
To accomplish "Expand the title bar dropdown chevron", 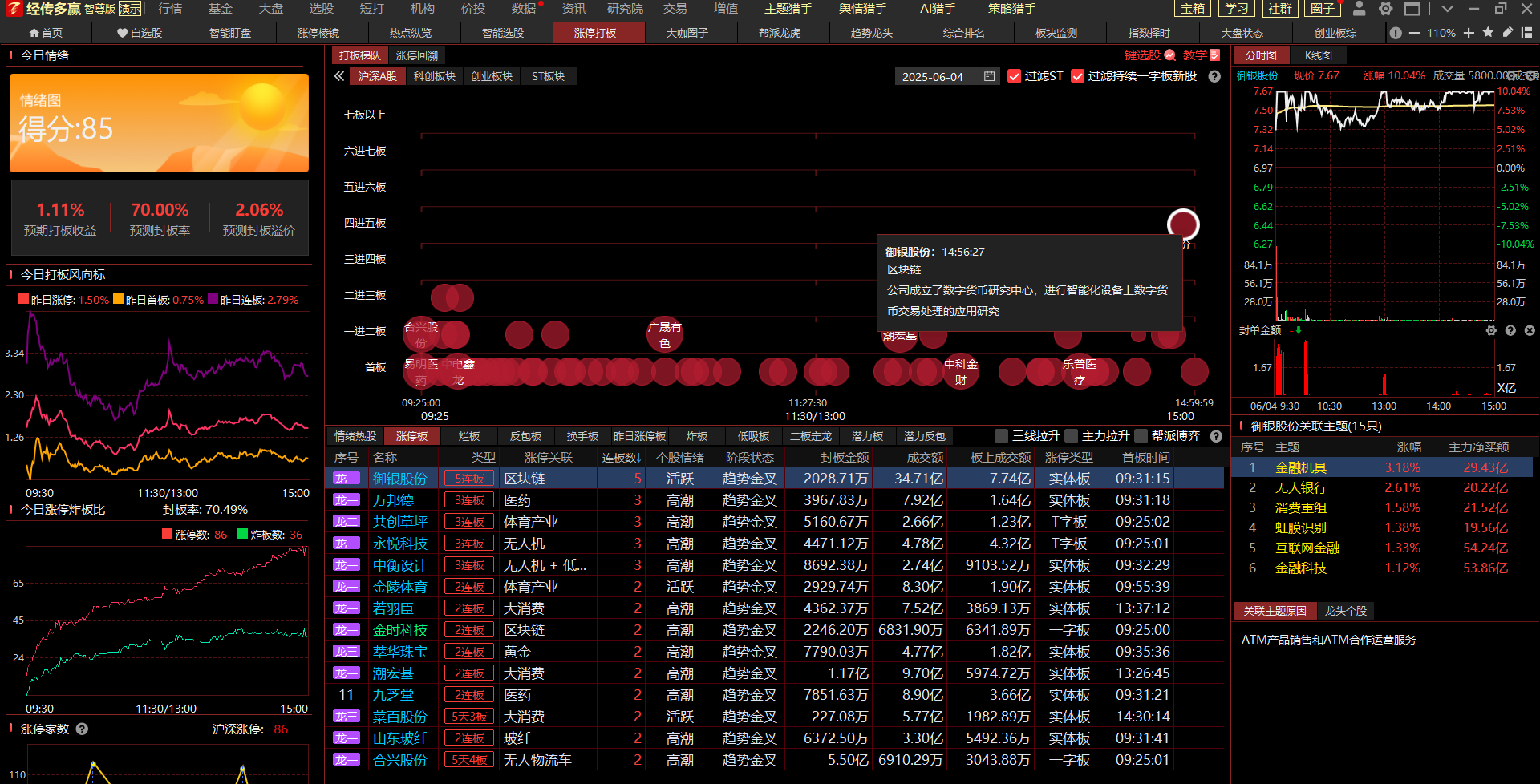I will coord(1447,9).
